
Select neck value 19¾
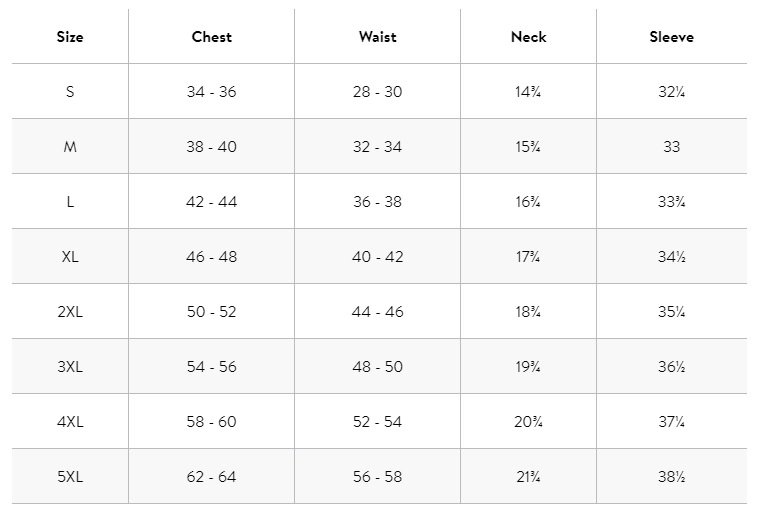click(528, 367)
